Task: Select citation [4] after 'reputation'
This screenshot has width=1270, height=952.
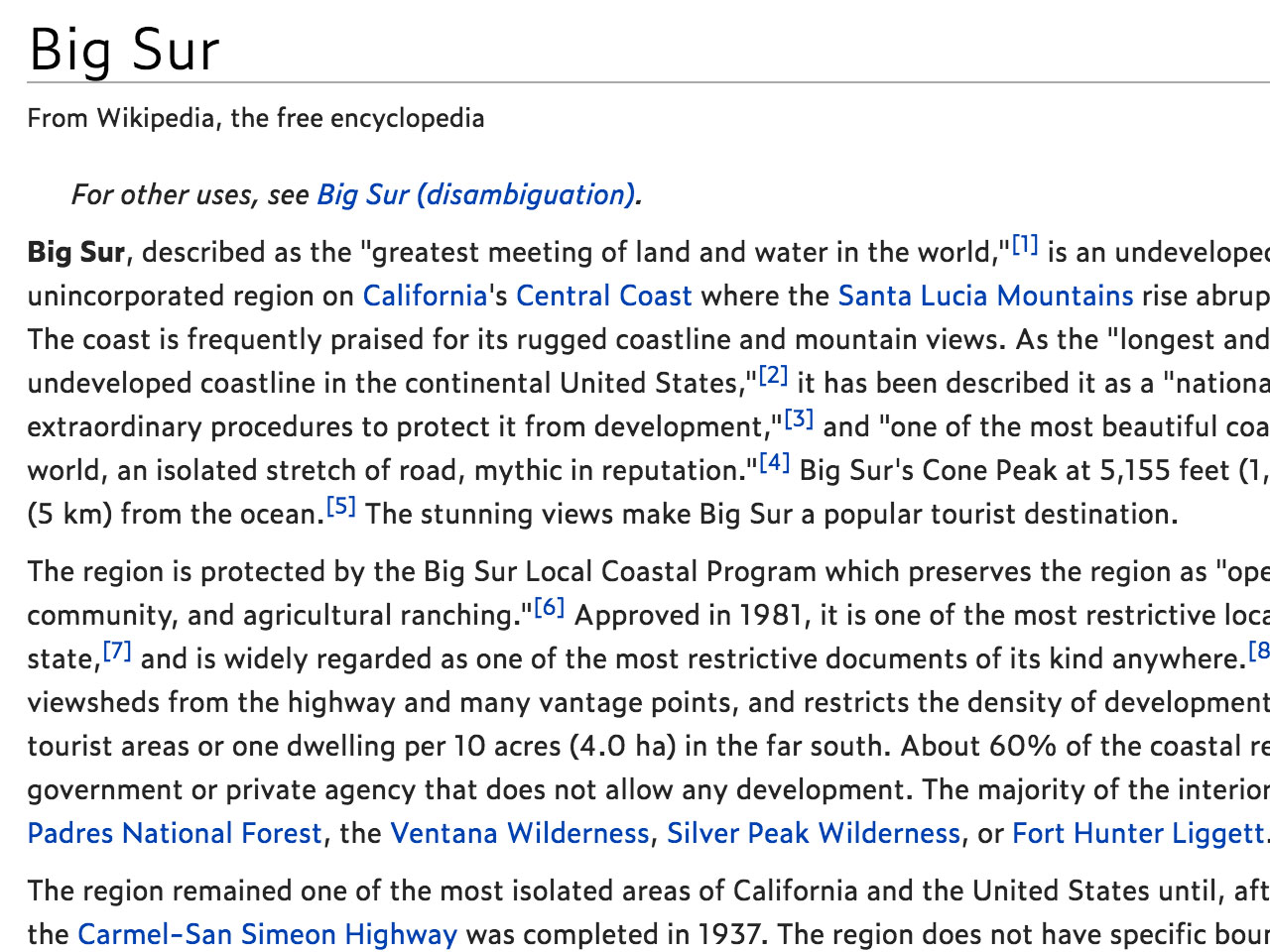Action: click(x=774, y=463)
